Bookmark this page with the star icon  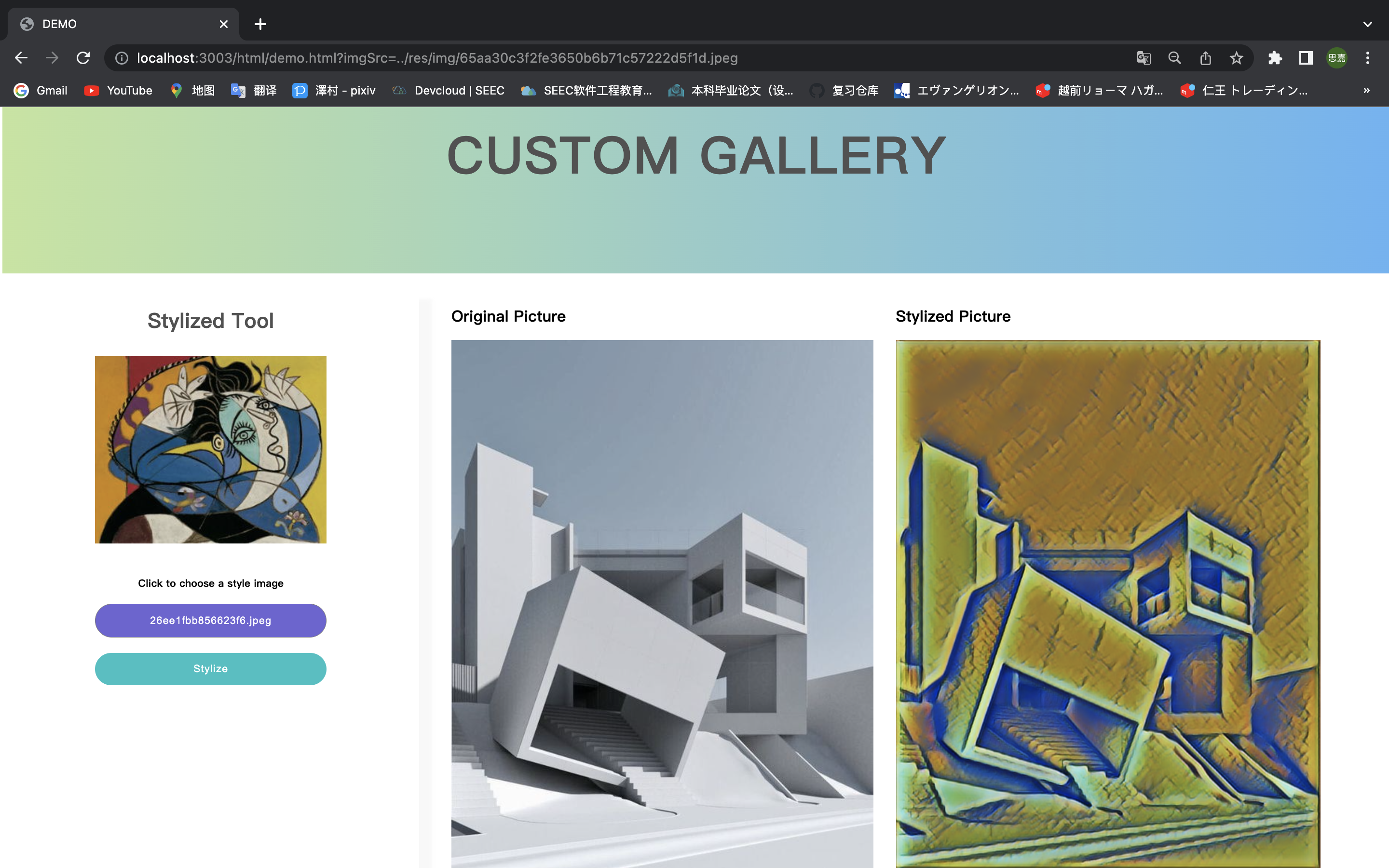pyautogui.click(x=1236, y=58)
